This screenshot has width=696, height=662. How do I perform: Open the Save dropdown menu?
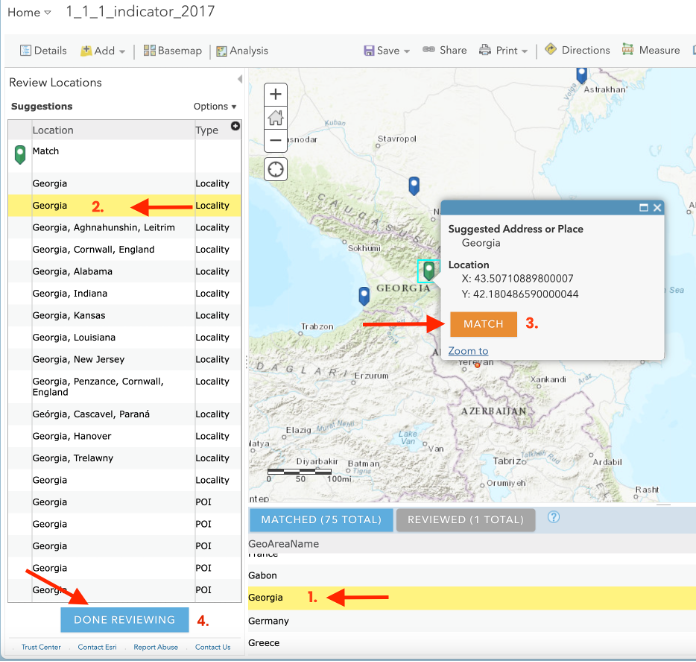(387, 51)
